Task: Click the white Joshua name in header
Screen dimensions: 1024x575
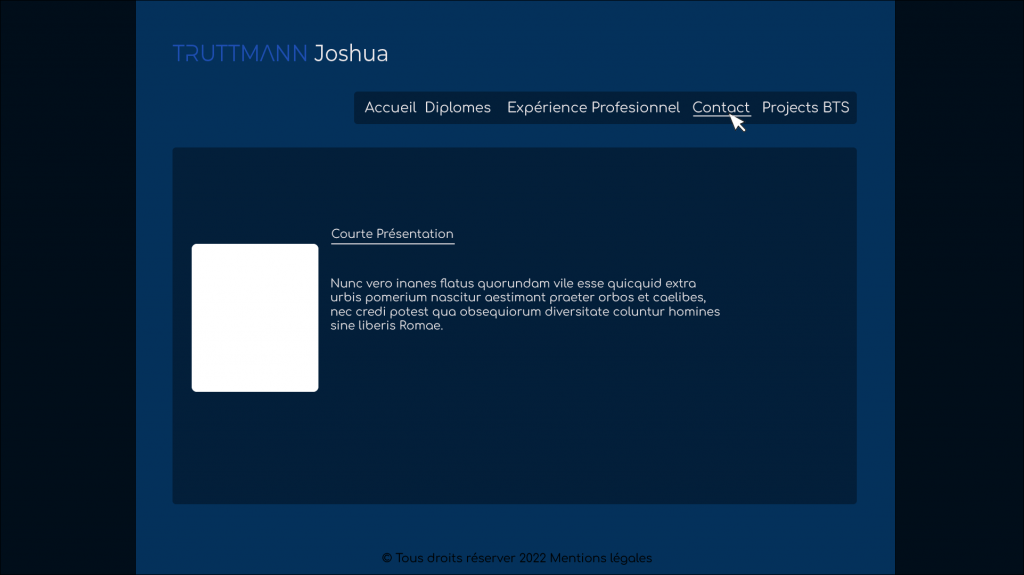Action: click(351, 54)
